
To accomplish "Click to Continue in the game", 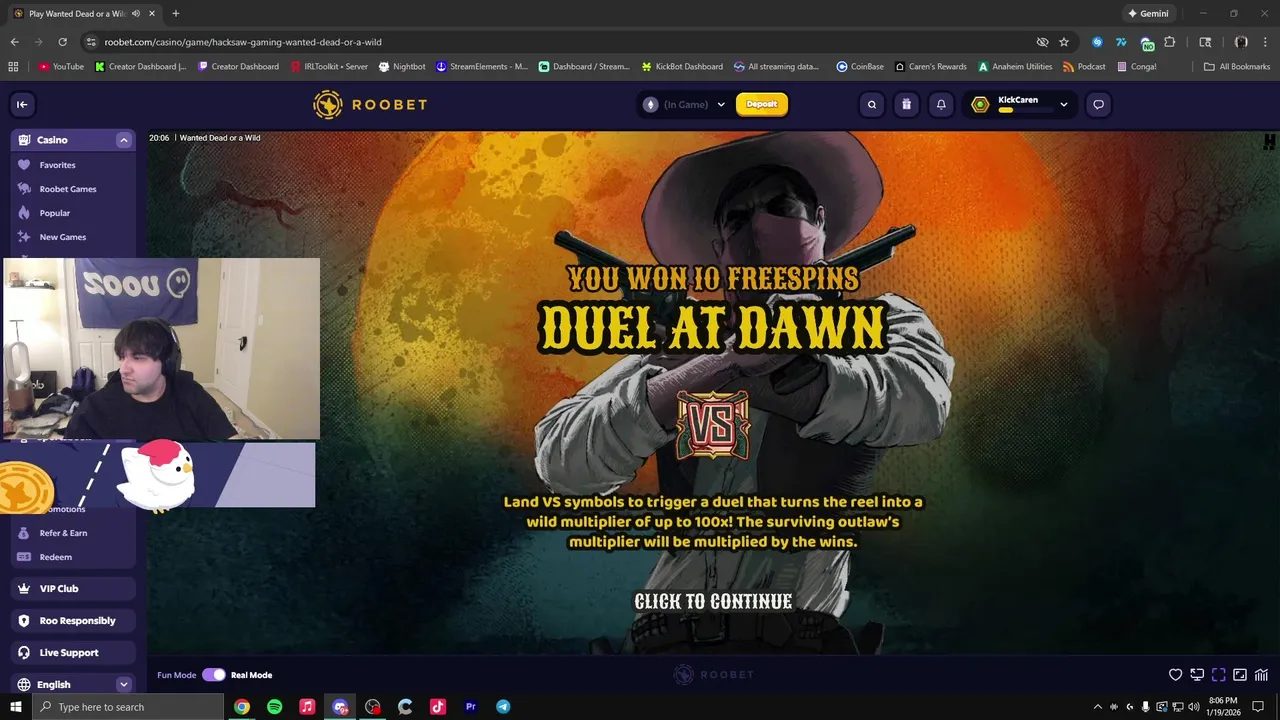I will tap(713, 601).
